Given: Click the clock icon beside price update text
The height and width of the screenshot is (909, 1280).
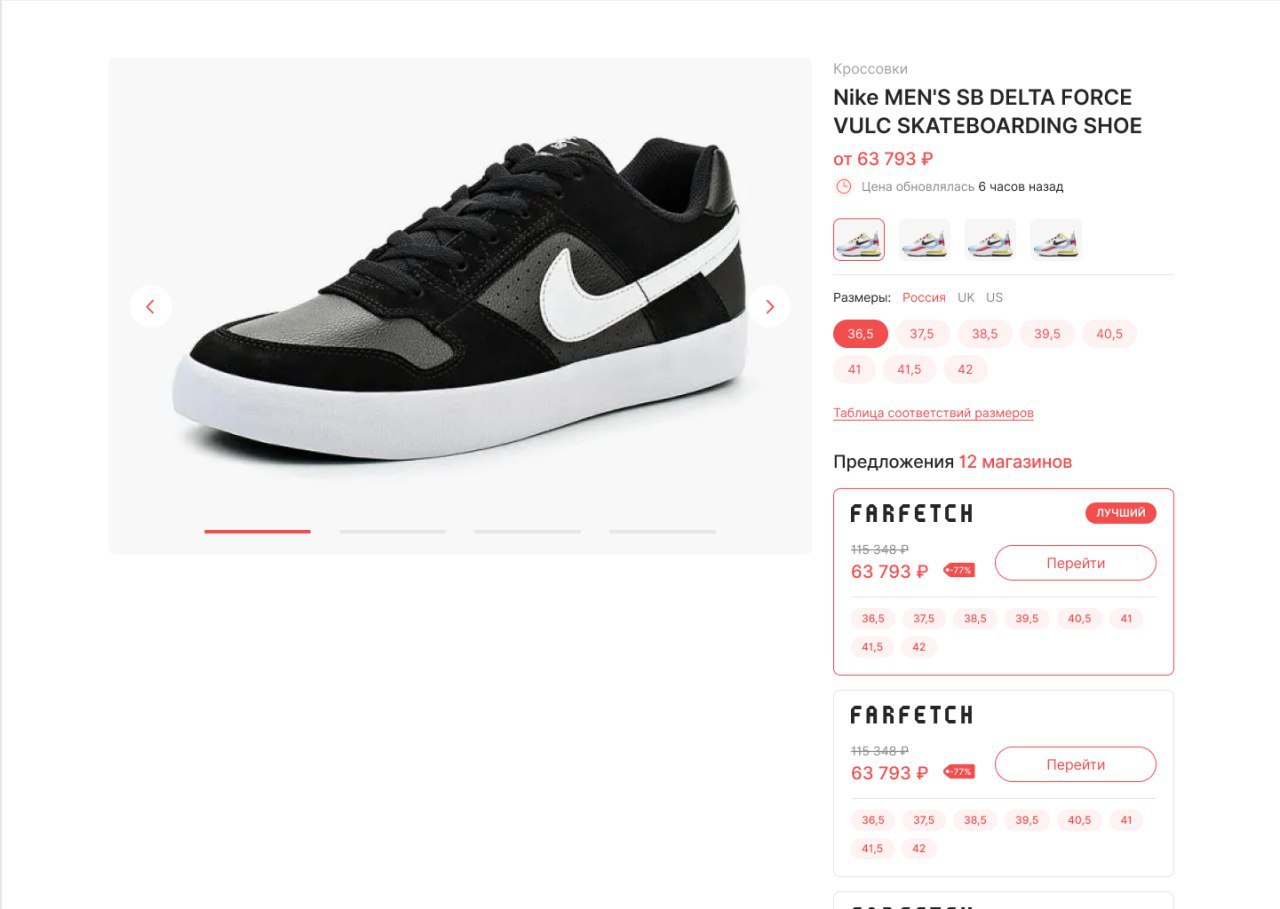Looking at the screenshot, I should tap(843, 186).
